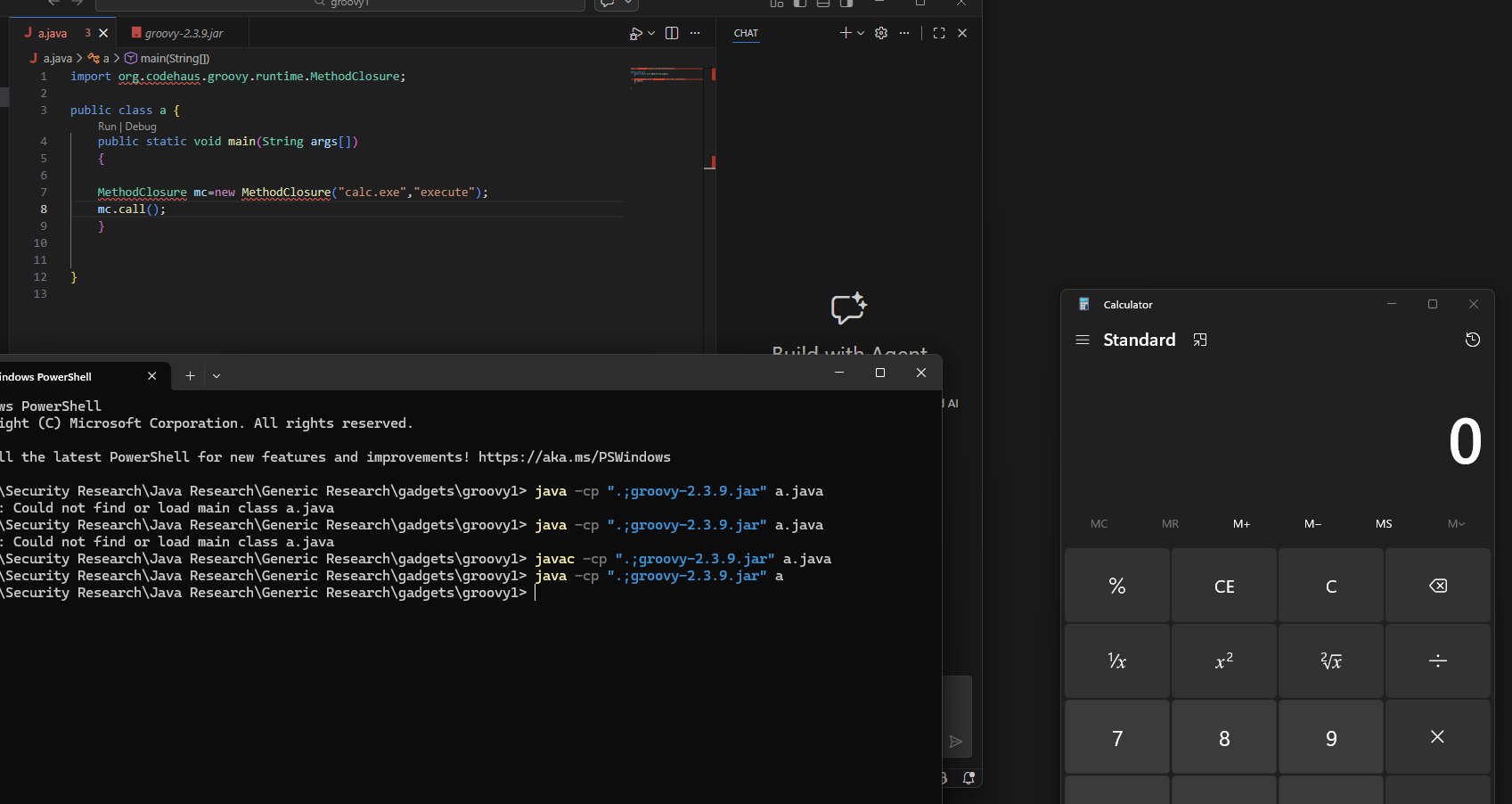Click the square root button

pos(1330,661)
